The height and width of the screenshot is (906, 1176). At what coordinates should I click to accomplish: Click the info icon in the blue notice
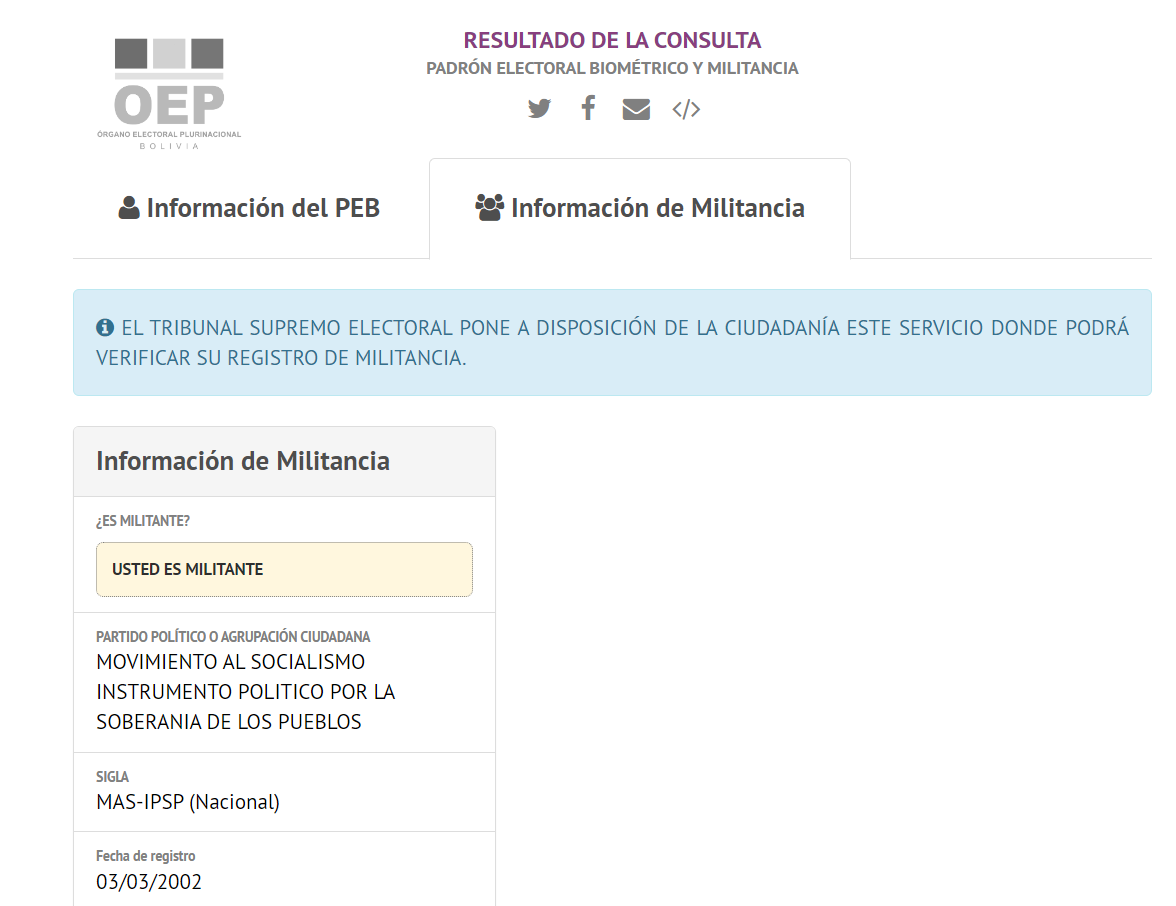[x=105, y=328]
